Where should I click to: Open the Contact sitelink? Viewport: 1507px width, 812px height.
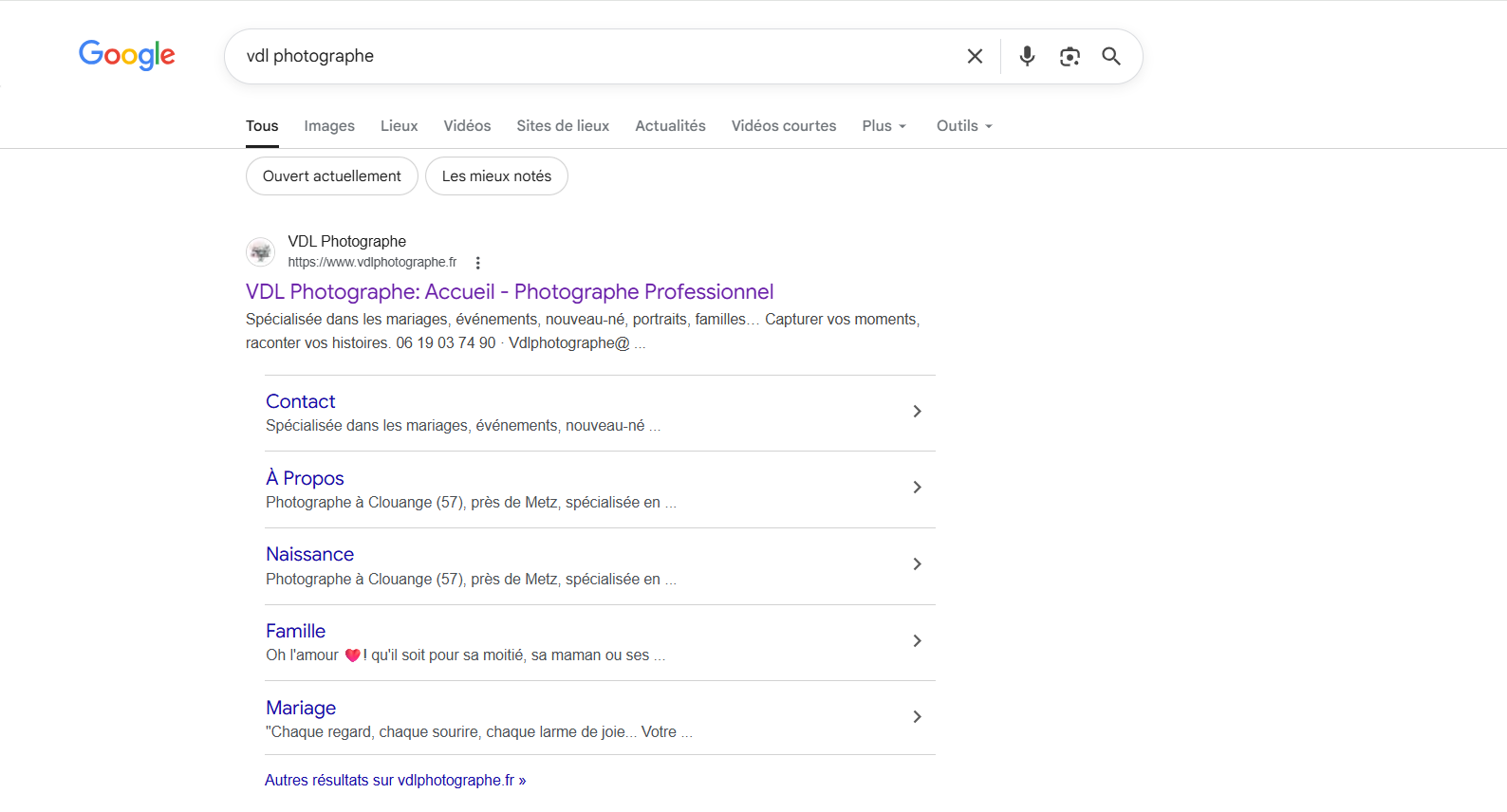(x=300, y=401)
